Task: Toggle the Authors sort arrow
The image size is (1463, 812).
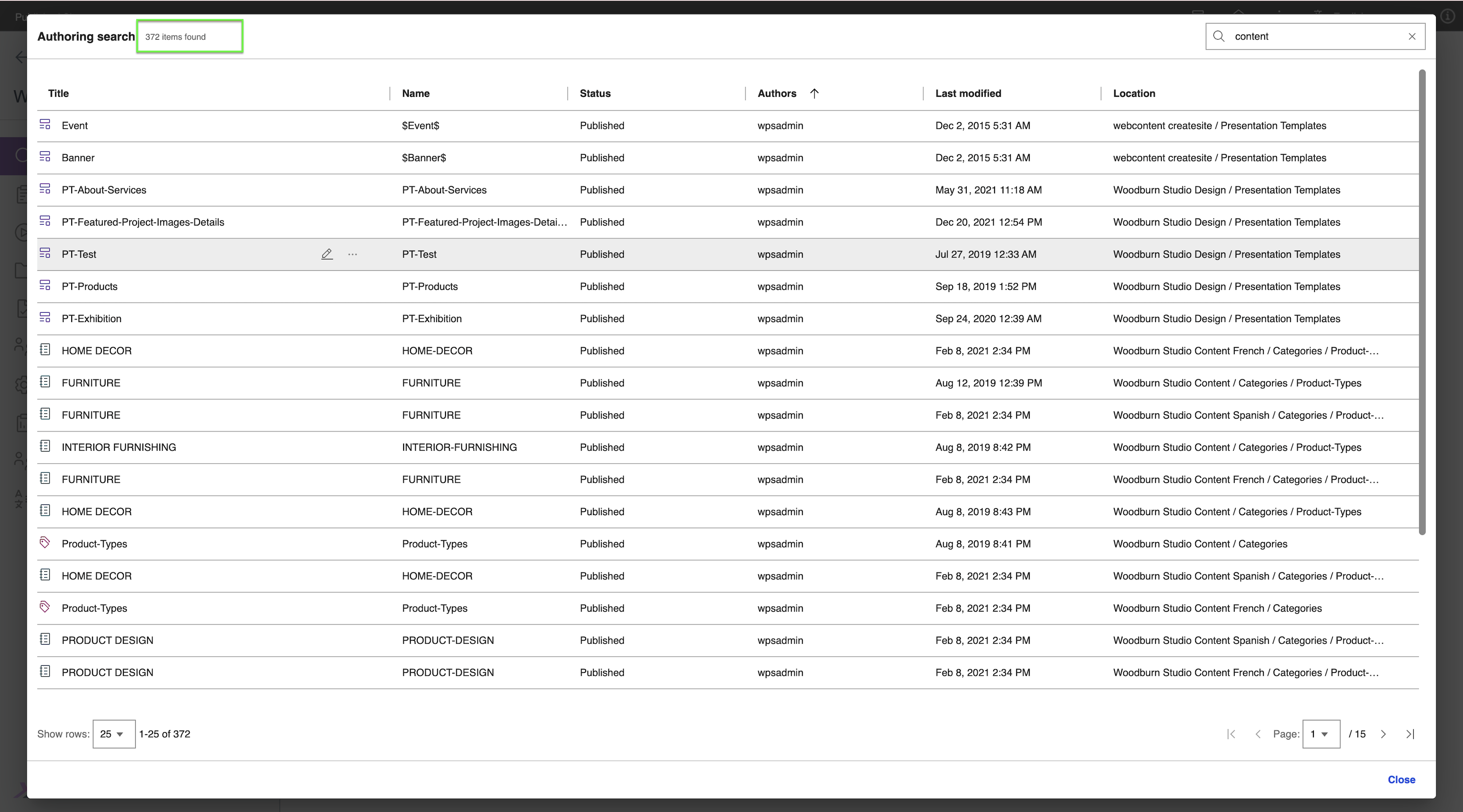Action: [814, 94]
